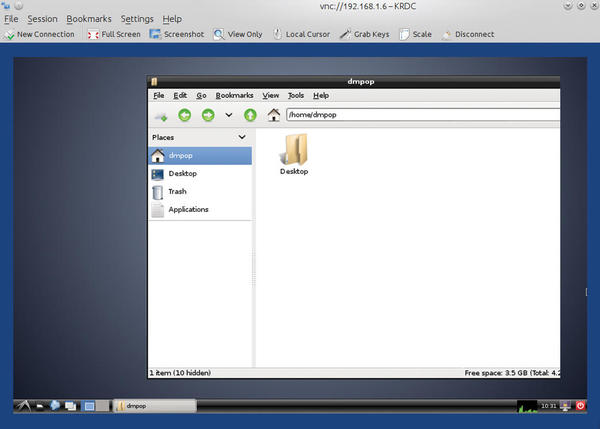Expand the Places dropdown in the side pane
This screenshot has width=600, height=429.
pyautogui.click(x=241, y=137)
